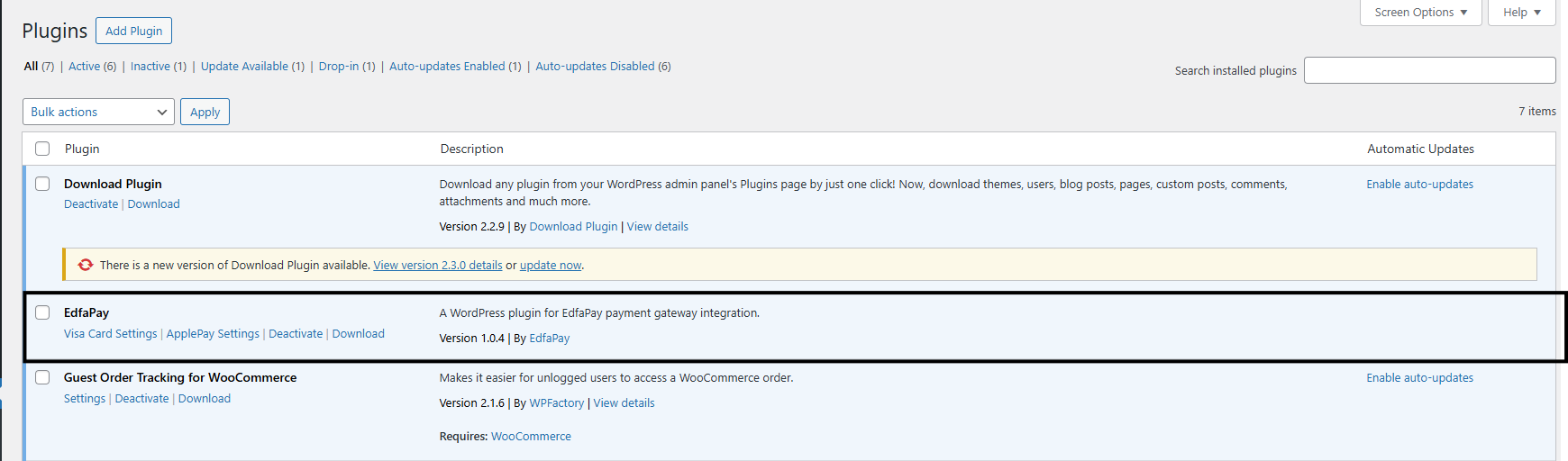The height and width of the screenshot is (461, 1568).
Task: Toggle the select-all plugins checkbox
Action: coord(42,149)
